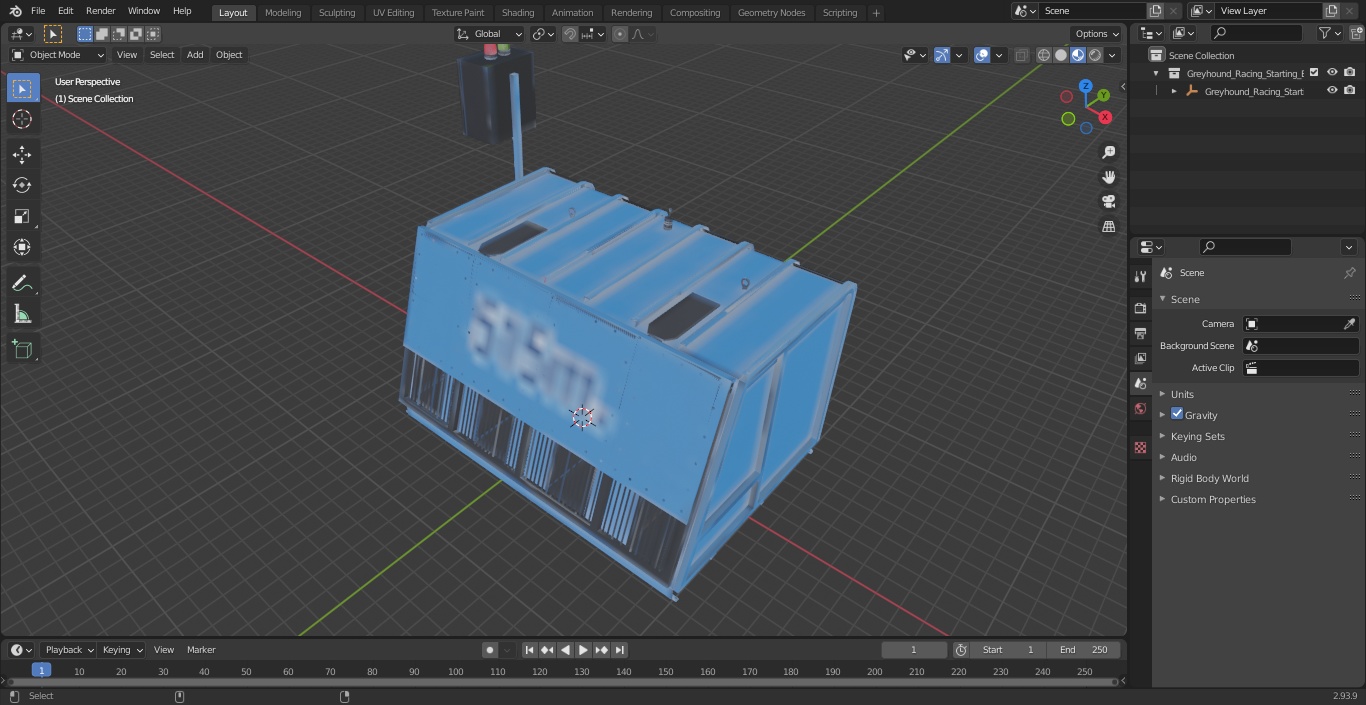Click the Z axis on the navigation gizmo
The height and width of the screenshot is (705, 1366).
pyautogui.click(x=1086, y=86)
